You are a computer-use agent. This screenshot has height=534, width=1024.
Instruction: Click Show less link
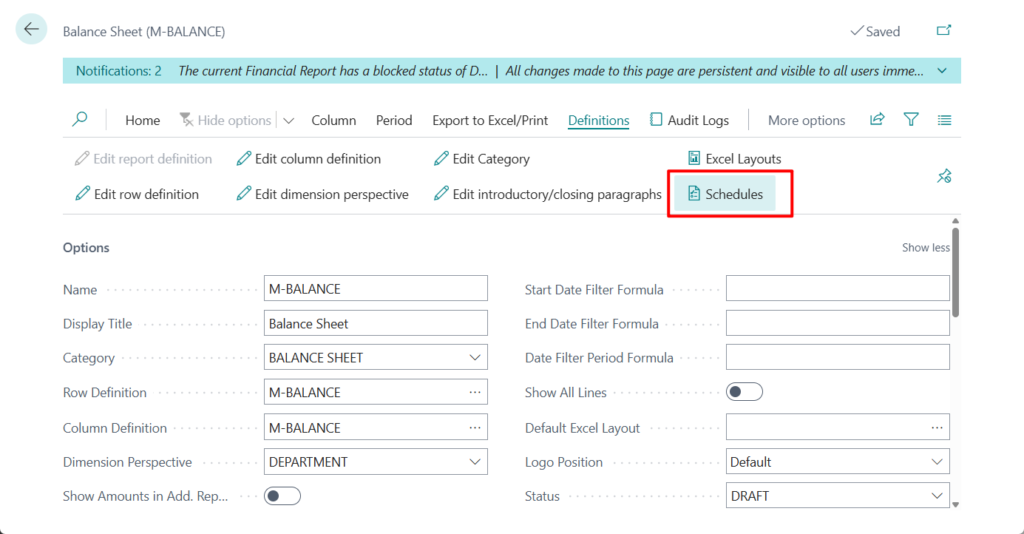926,248
